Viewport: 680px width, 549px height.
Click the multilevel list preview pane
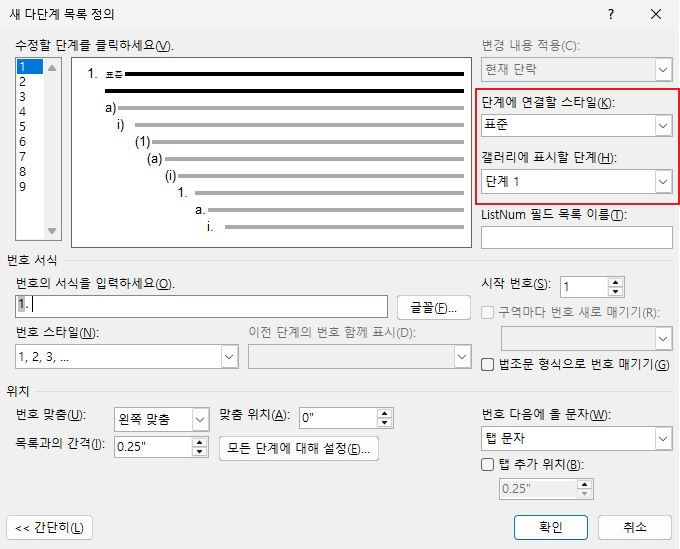(x=271, y=153)
